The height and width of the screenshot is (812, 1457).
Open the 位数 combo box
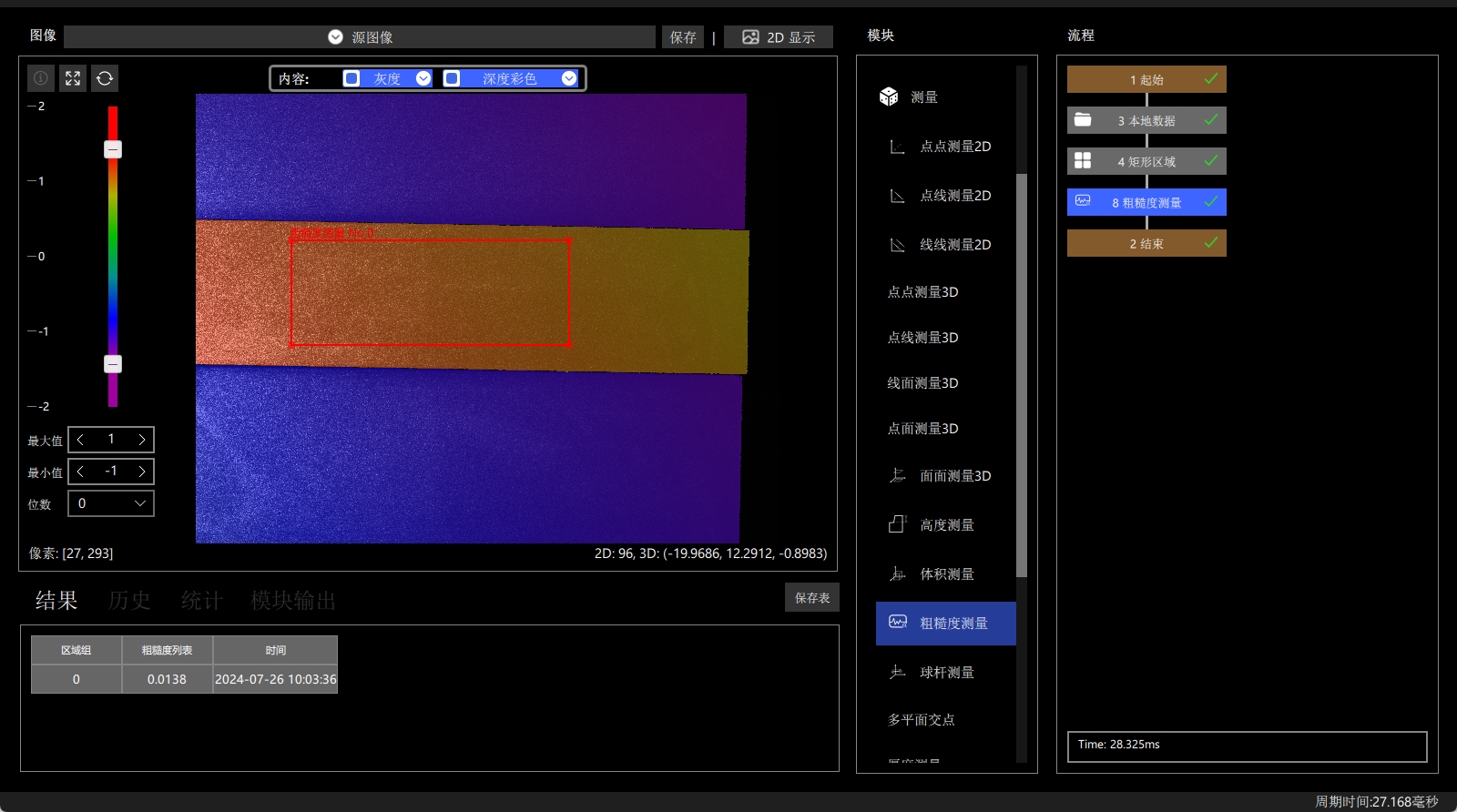(x=111, y=503)
